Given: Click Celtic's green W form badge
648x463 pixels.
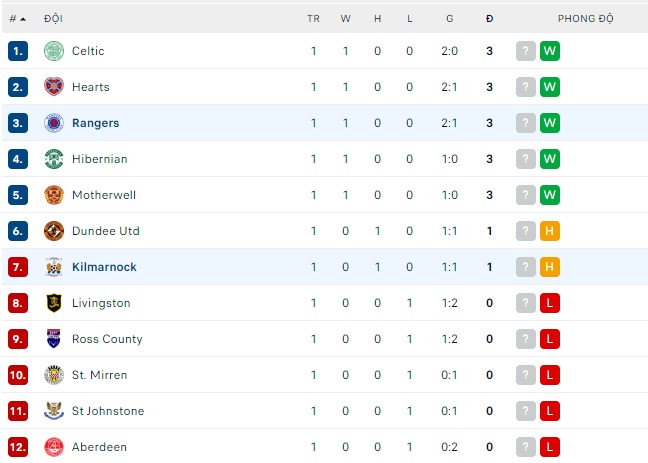Looking at the screenshot, I should click(x=549, y=51).
